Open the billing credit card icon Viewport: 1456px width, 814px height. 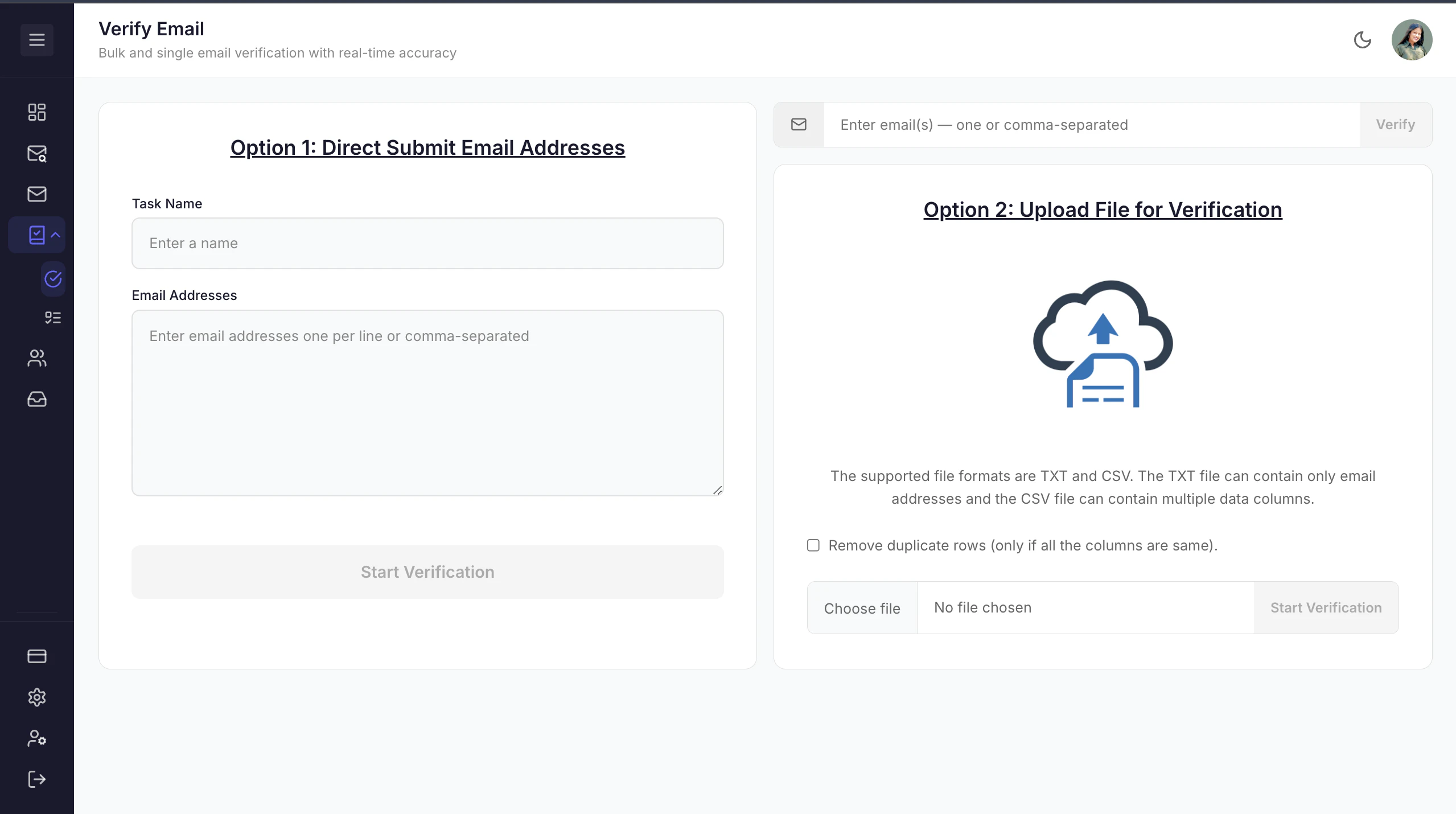tap(37, 656)
